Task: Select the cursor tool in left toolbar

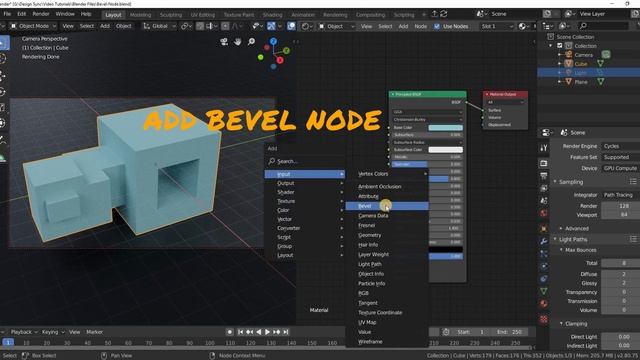Action: coord(3,58)
